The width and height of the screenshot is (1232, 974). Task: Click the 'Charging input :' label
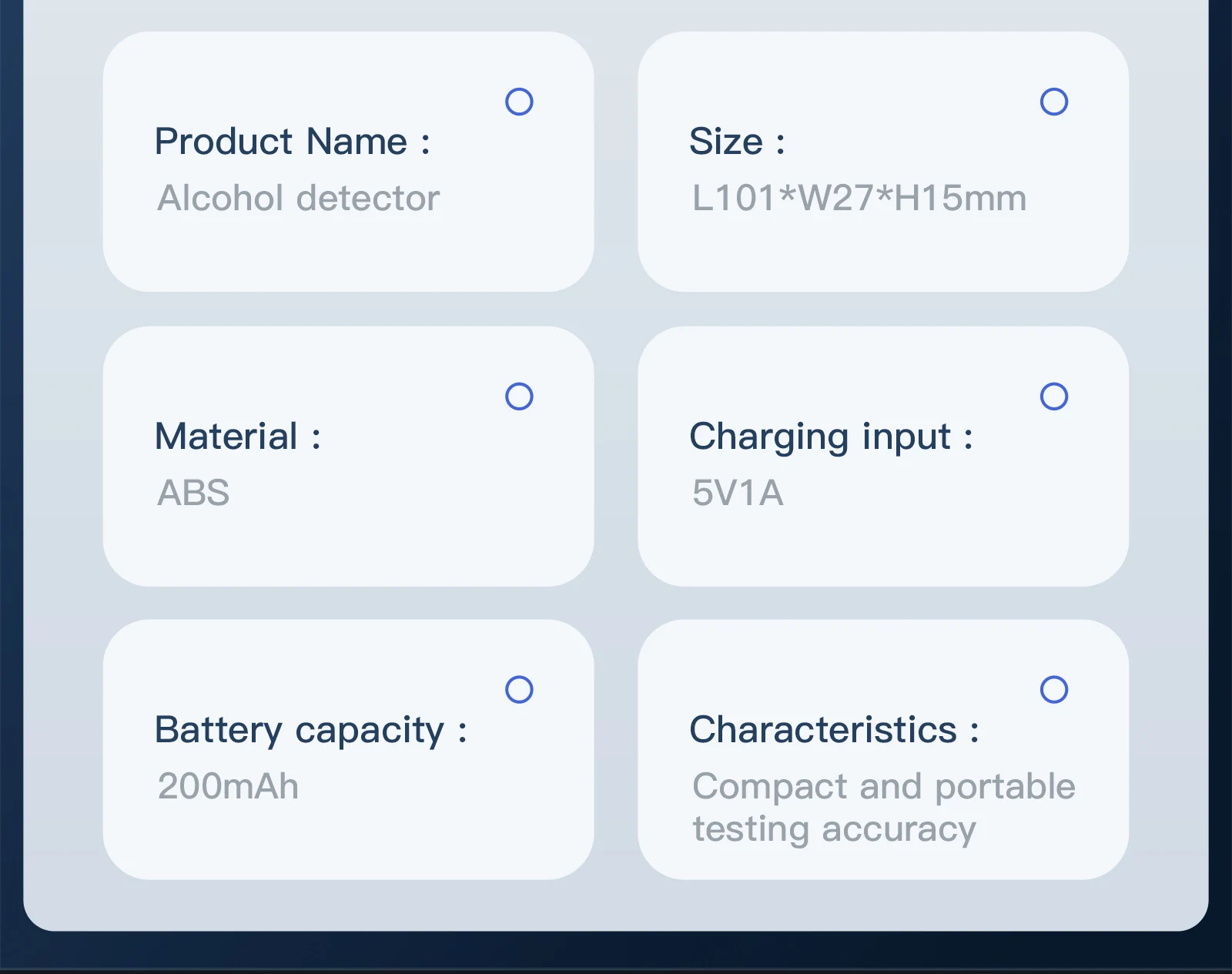[831, 437]
